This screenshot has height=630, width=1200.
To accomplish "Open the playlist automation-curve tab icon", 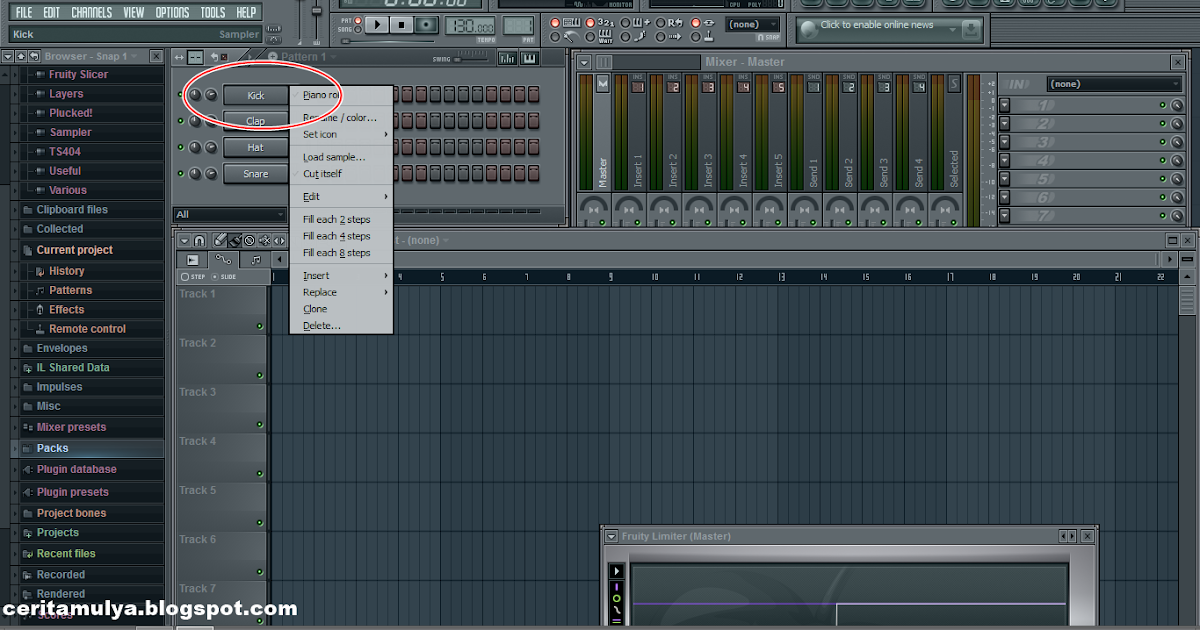I will pyautogui.click(x=223, y=259).
